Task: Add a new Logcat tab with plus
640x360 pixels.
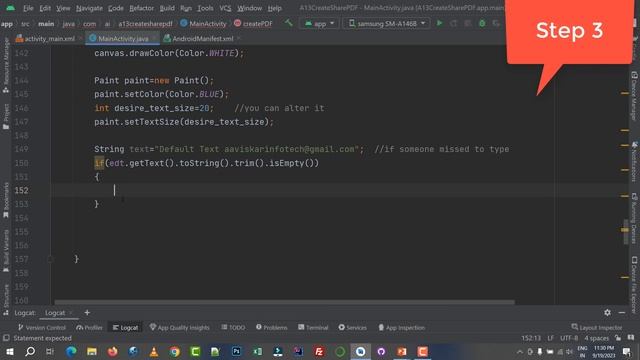Action: tap(87, 313)
